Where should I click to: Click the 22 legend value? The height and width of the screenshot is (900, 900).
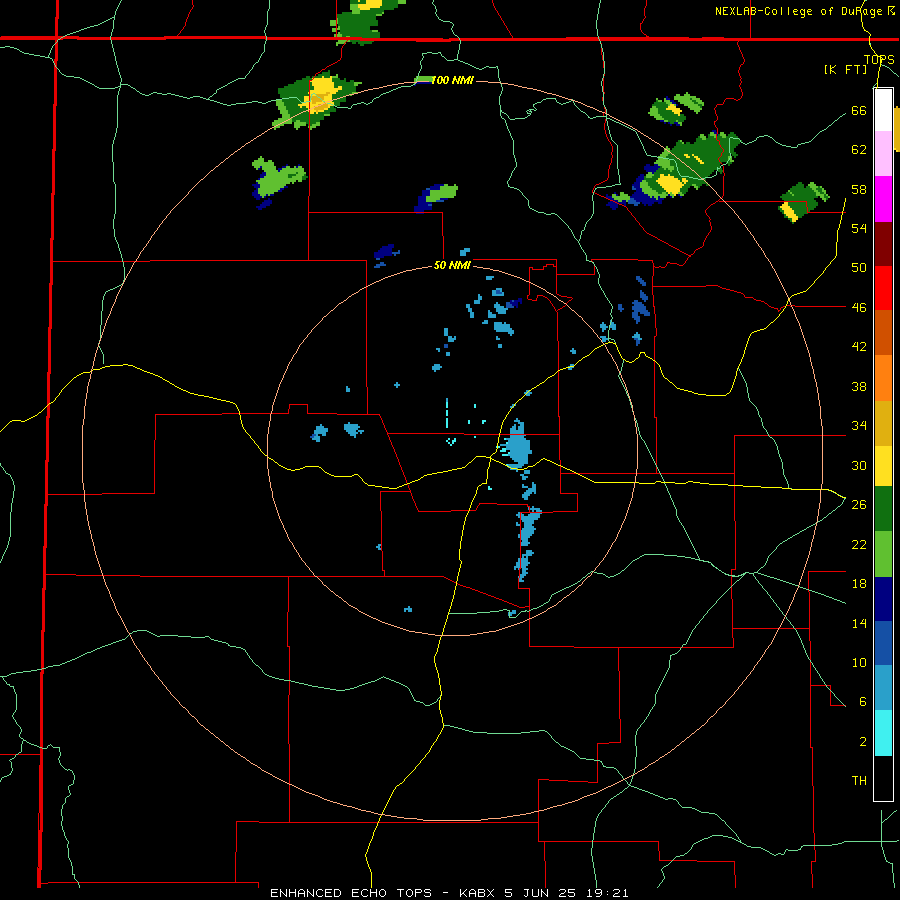click(x=859, y=544)
